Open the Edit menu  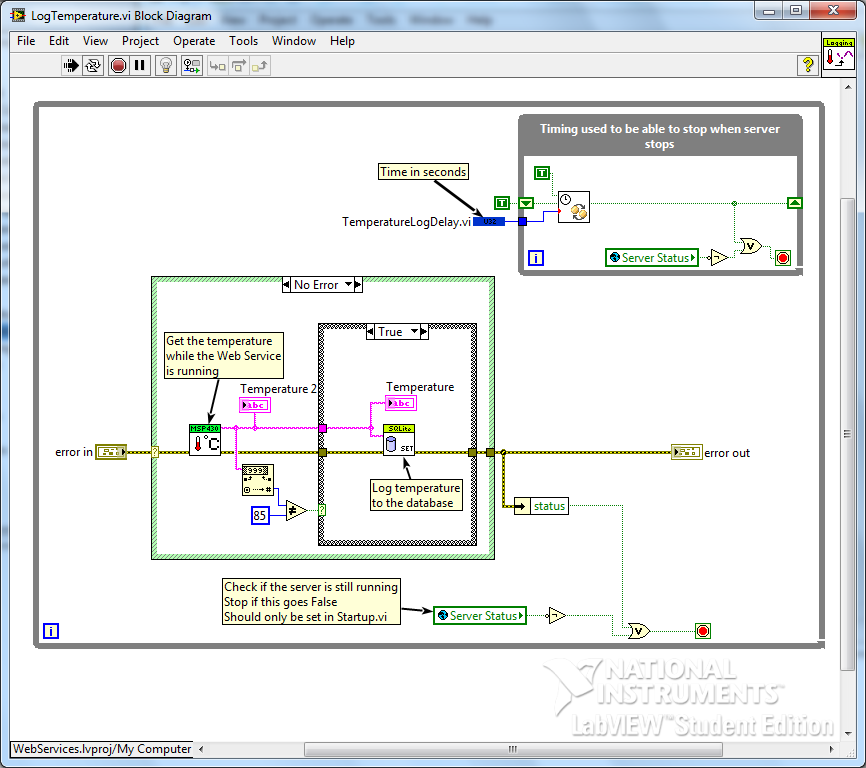point(59,41)
